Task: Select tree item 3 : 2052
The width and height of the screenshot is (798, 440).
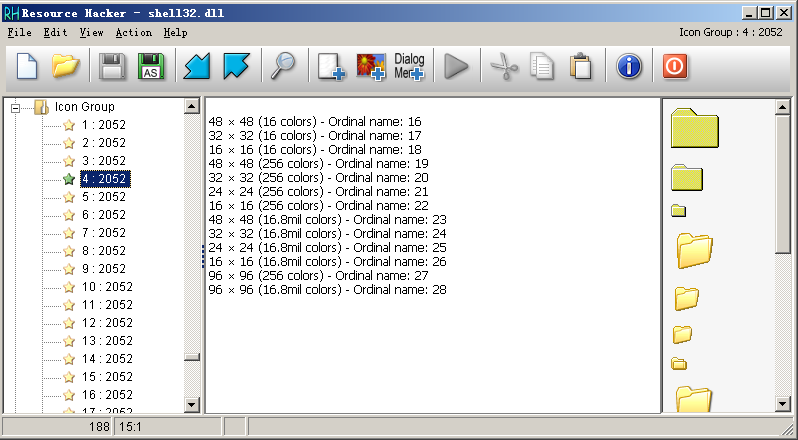Action: click(104, 161)
